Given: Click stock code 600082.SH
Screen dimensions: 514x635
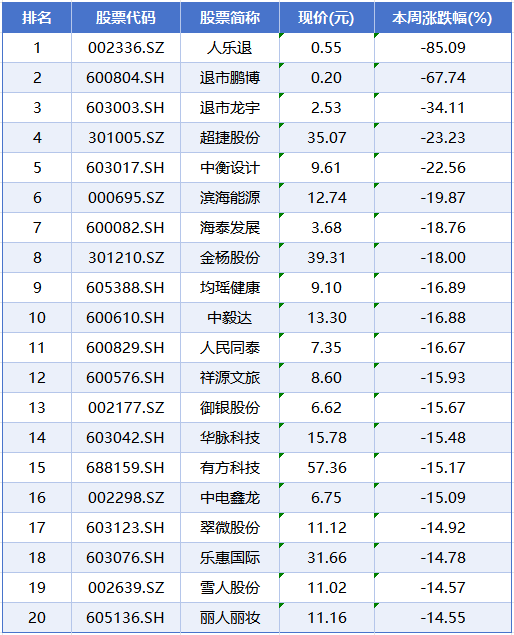Looking at the screenshot, I should 126,228.
